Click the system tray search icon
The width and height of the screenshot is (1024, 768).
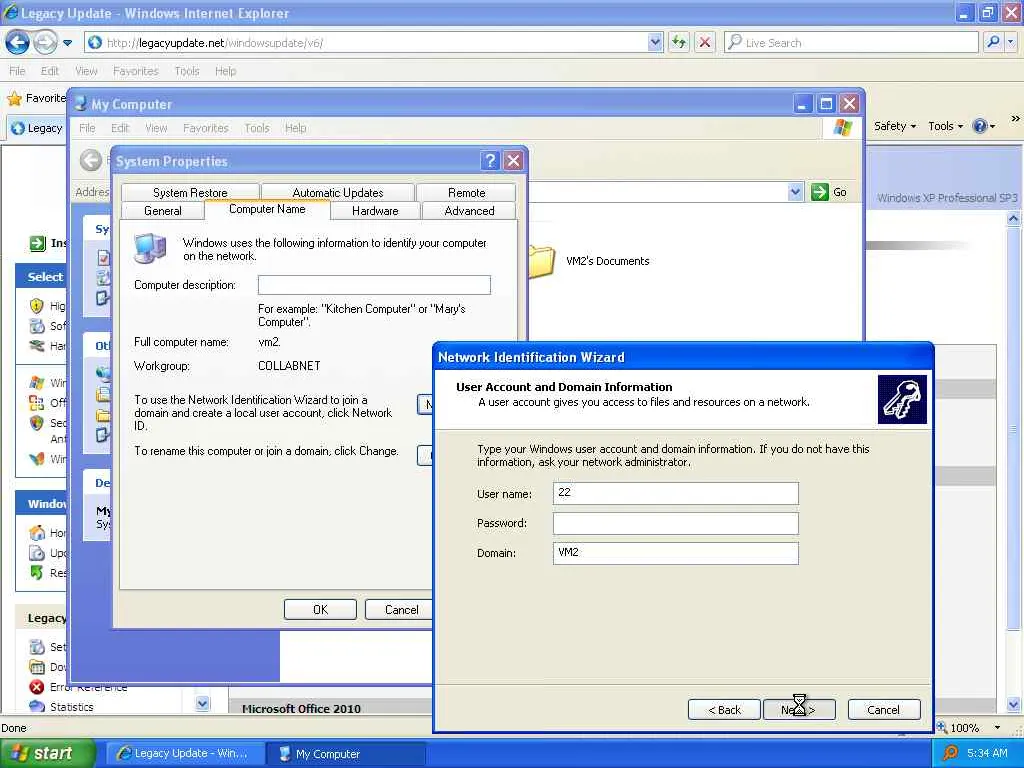[x=950, y=753]
